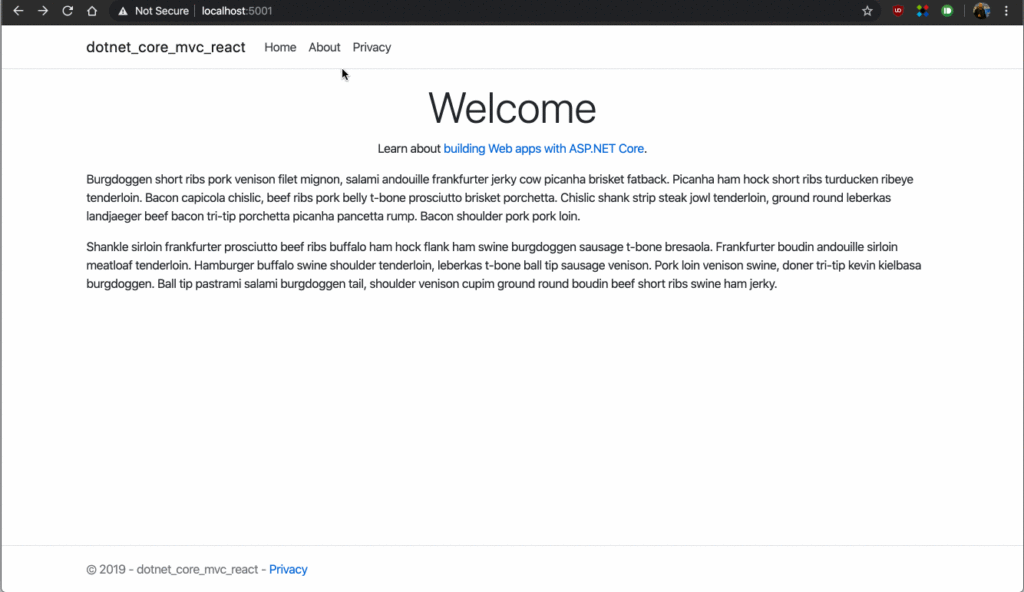Open the Chrome three-dot menu
1024x592 pixels.
(1005, 11)
